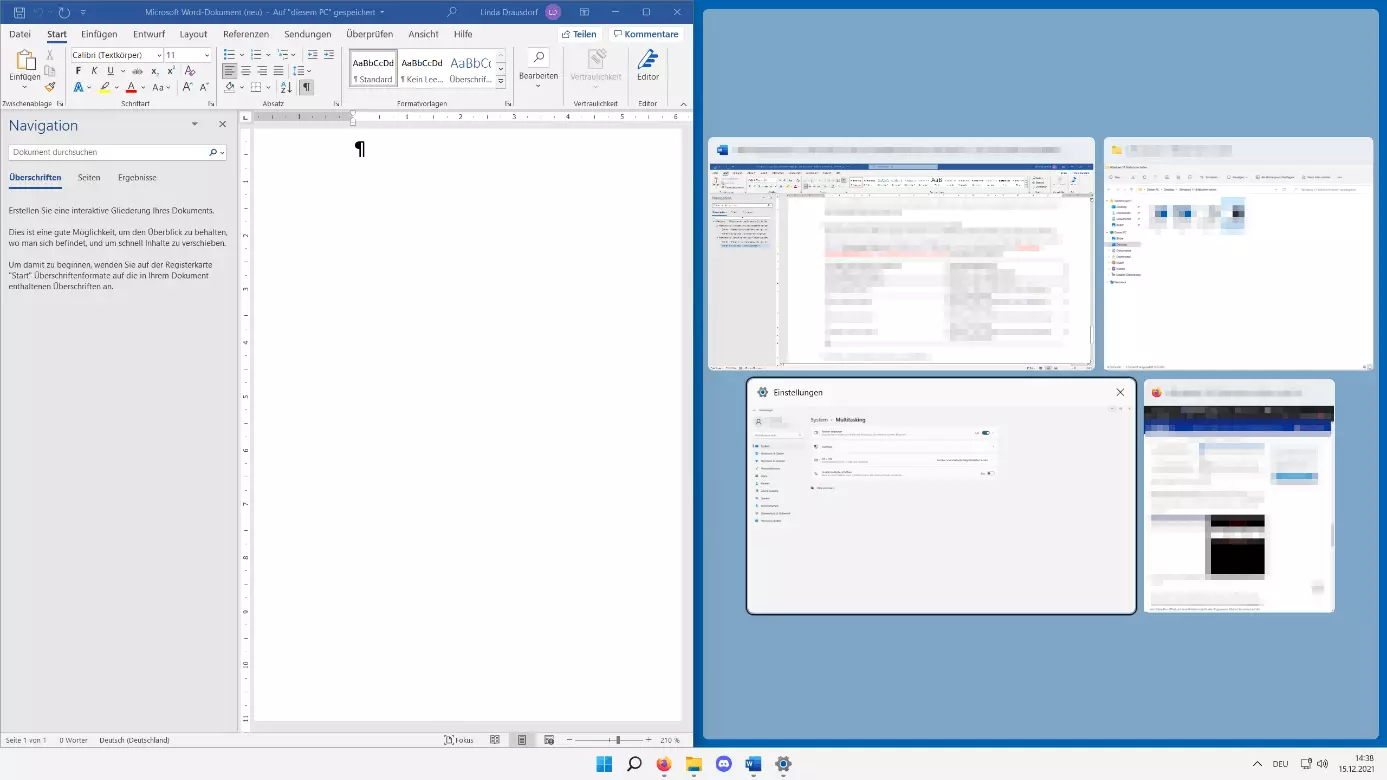The image size is (1387, 780).
Task: Toggle italic formatting (K)
Action: coord(94,71)
